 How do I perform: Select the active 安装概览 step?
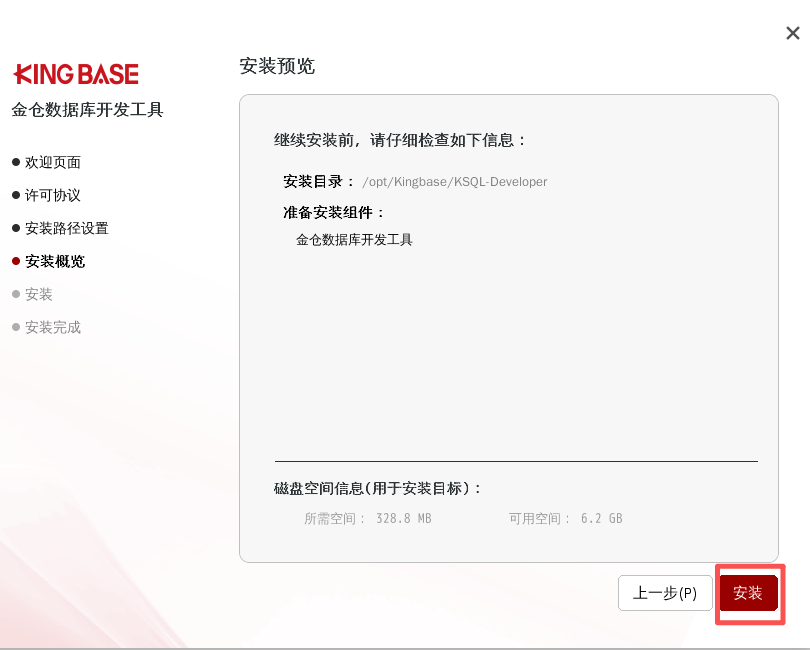point(55,261)
